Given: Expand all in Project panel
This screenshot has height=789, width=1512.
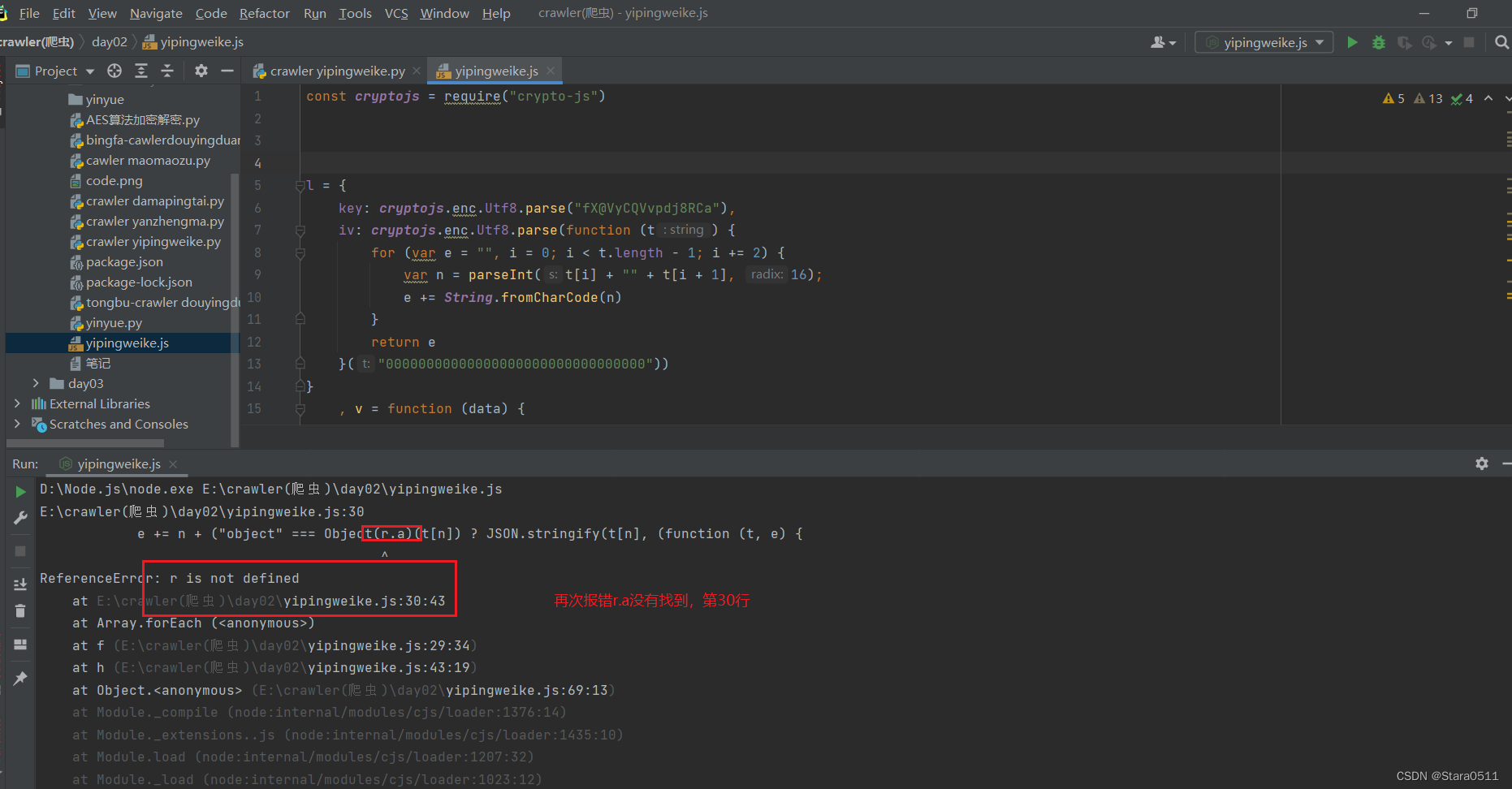Looking at the screenshot, I should [x=141, y=71].
